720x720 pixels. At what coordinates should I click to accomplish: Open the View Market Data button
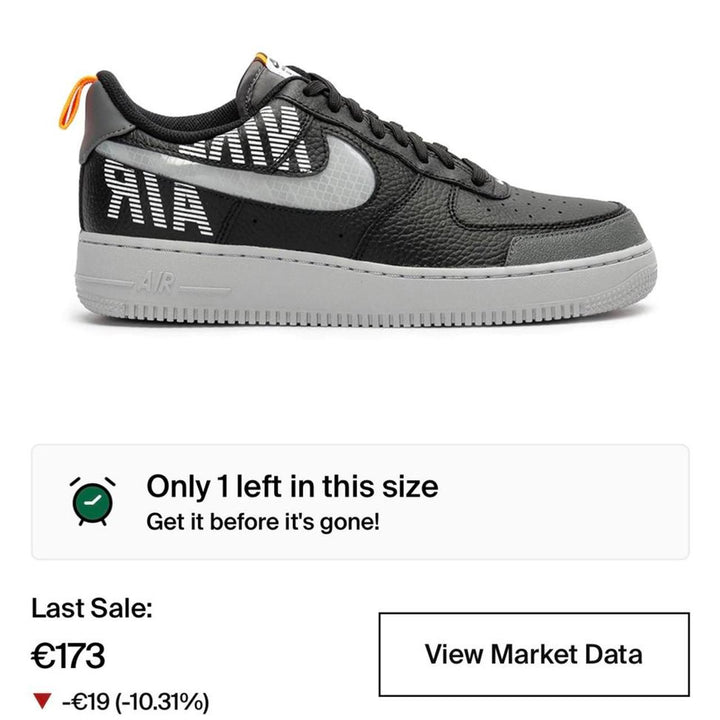click(534, 654)
